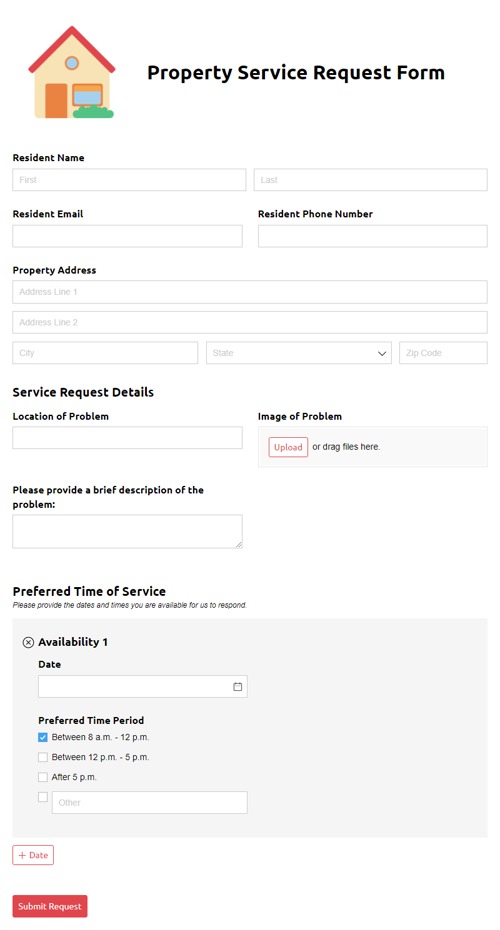The height and width of the screenshot is (930, 500).
Task: Click the Resident Email input
Action: click(128, 236)
